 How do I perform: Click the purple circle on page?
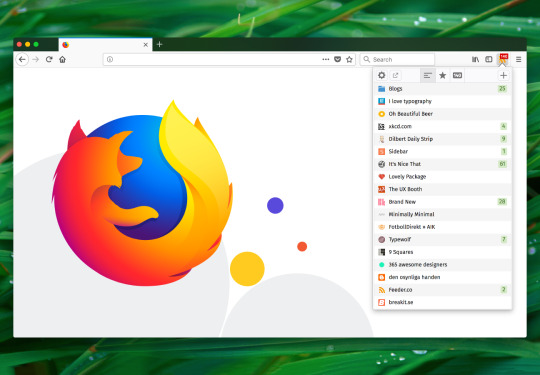(x=275, y=206)
